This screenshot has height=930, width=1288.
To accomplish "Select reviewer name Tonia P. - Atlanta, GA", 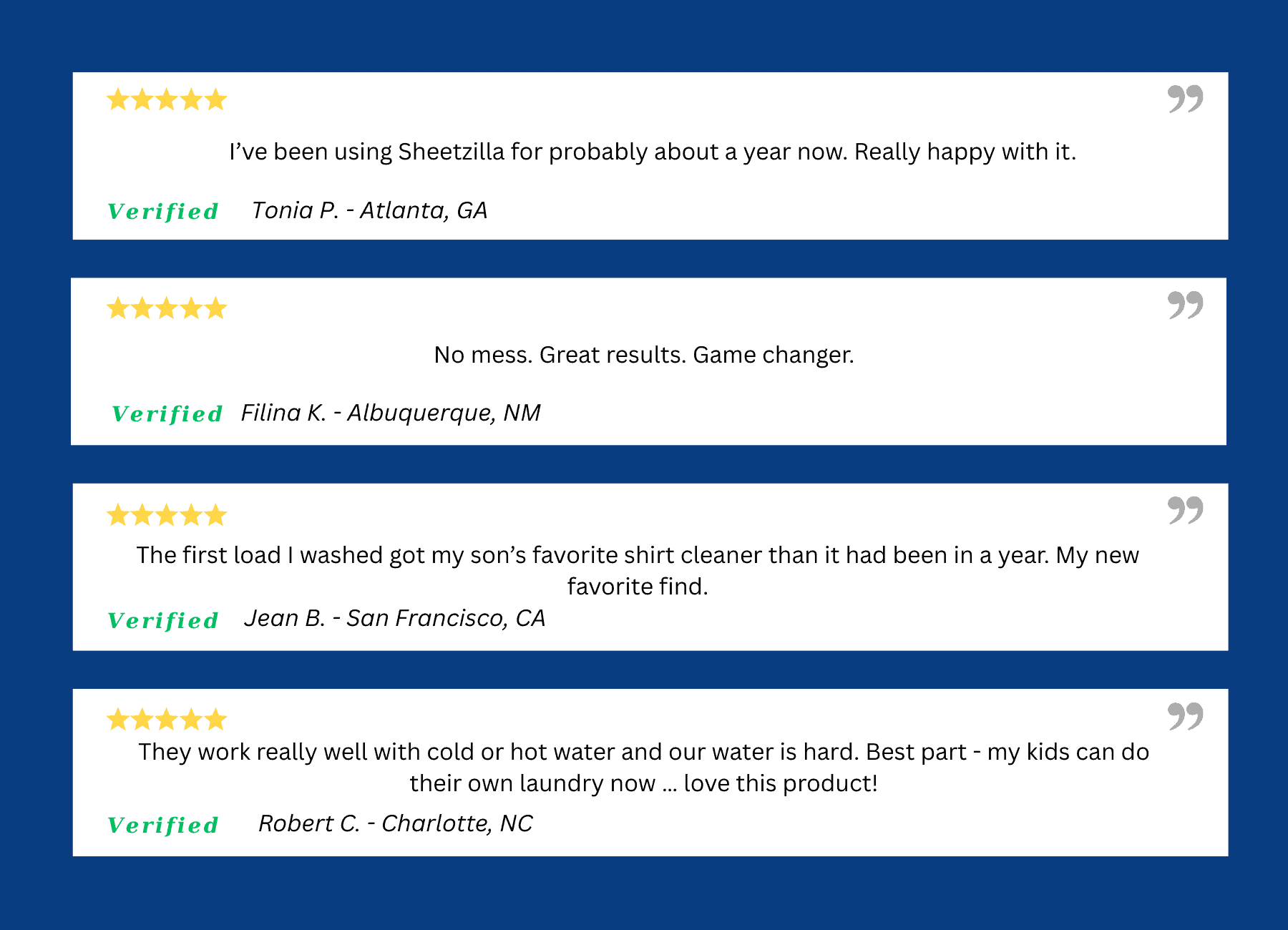I will tap(369, 210).
